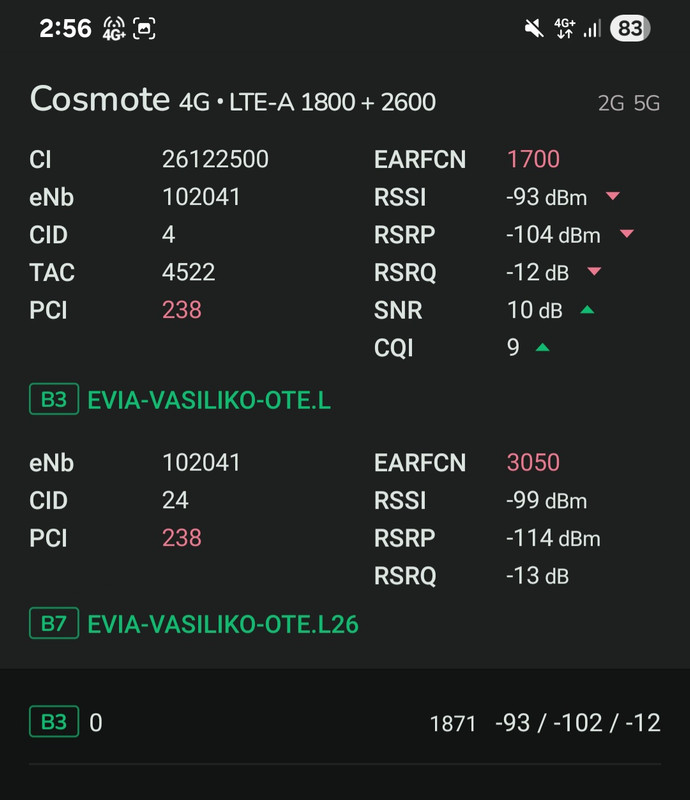The width and height of the screenshot is (690, 800).
Task: Switch to the 2G tab
Action: [x=611, y=103]
